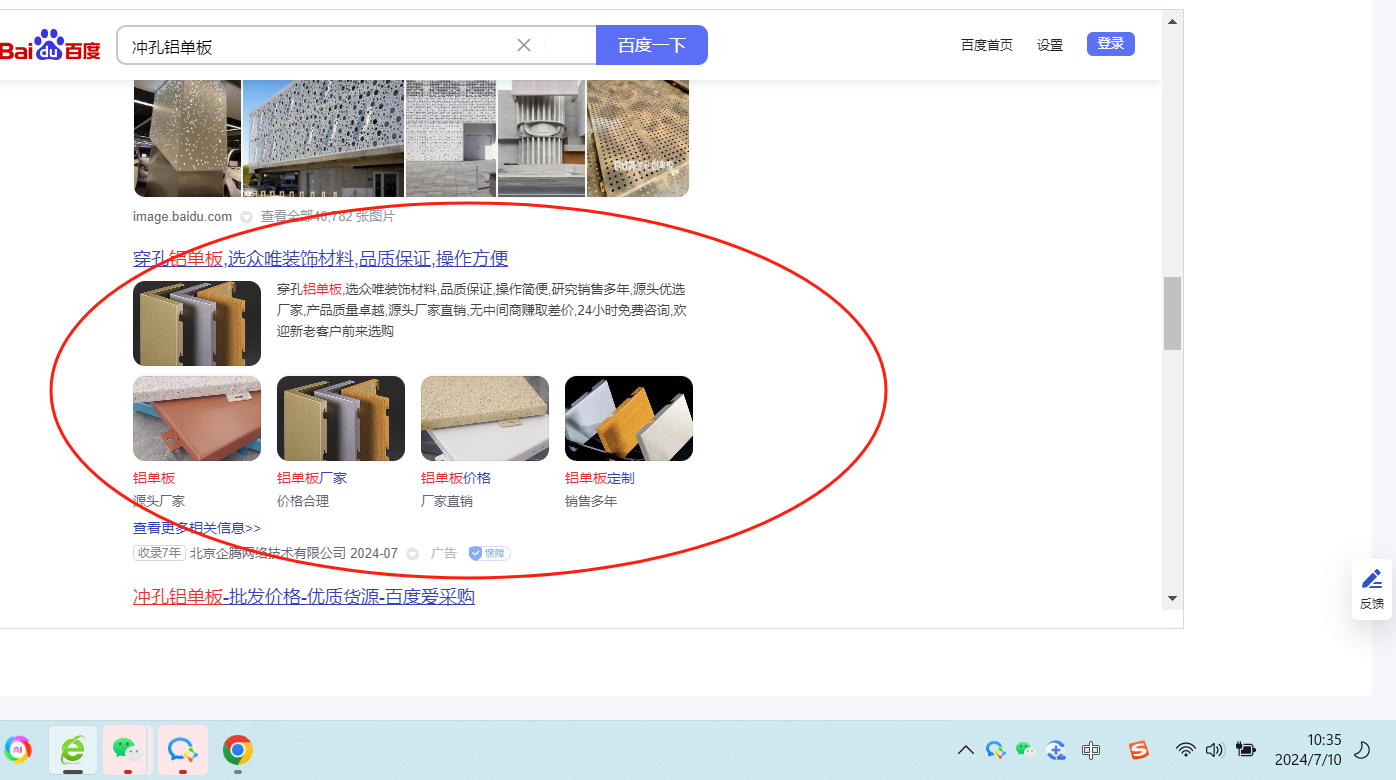Click the 铝单板定制 link

pyautogui.click(x=600, y=478)
